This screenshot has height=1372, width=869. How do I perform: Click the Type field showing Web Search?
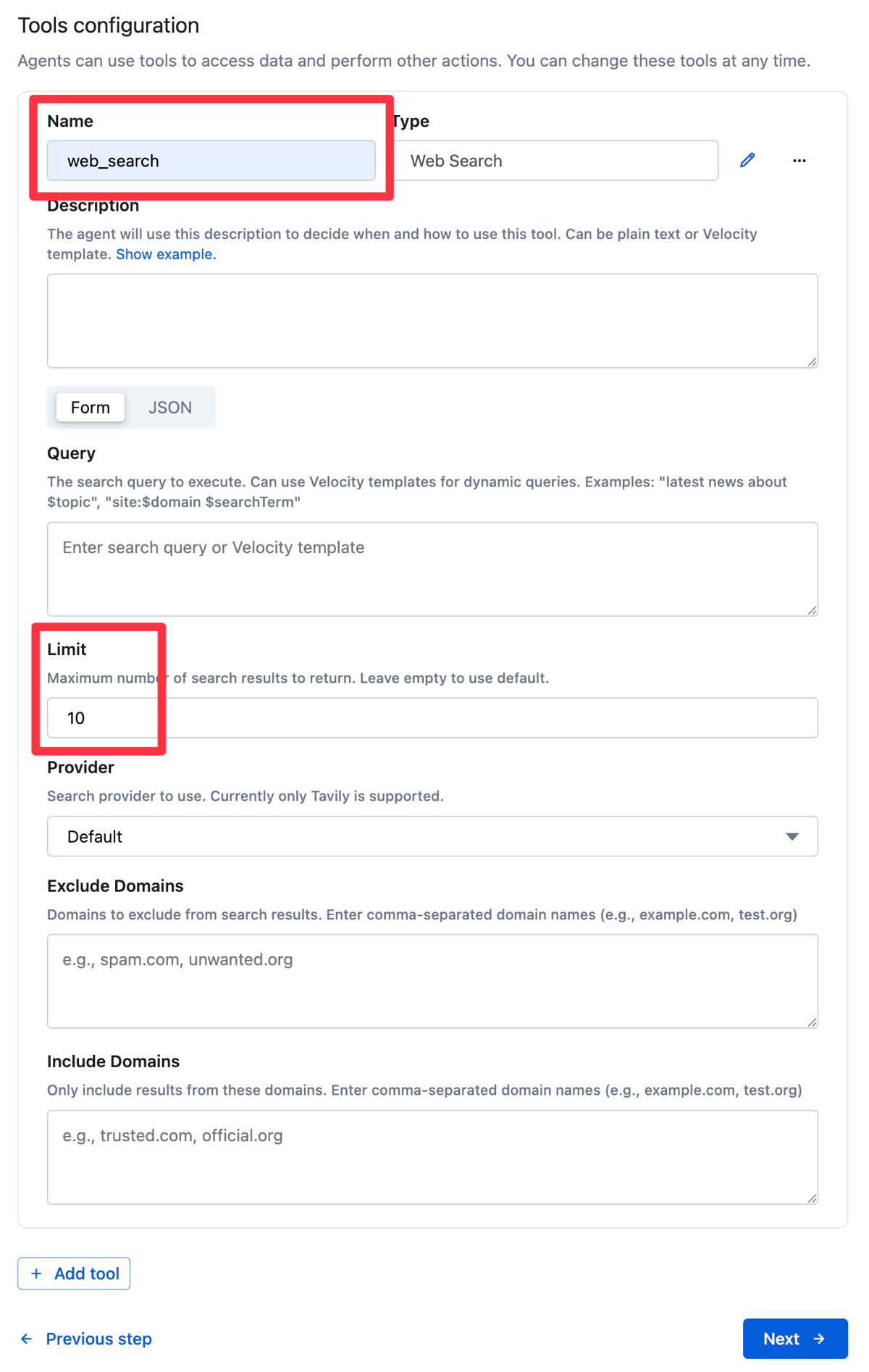tap(558, 160)
